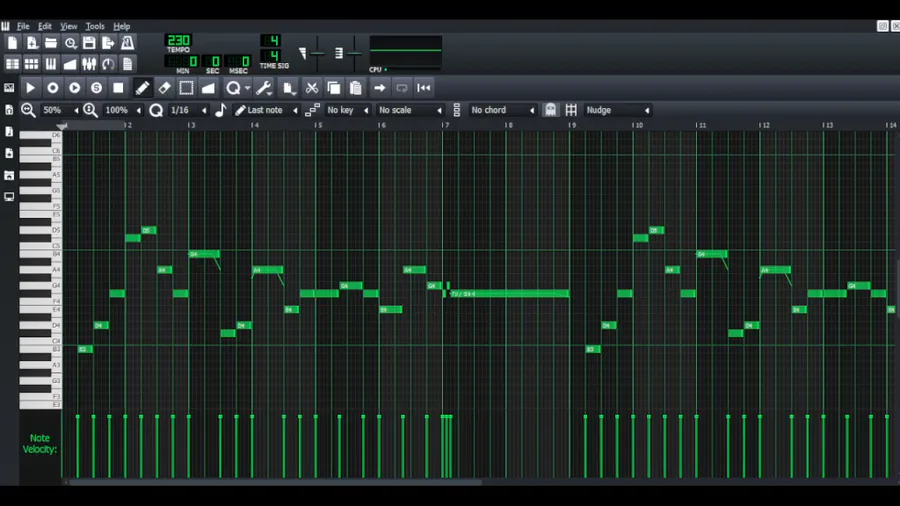Click the horizontal scrollbar at bottom
Viewport: 900px width, 506px height.
coord(276,482)
